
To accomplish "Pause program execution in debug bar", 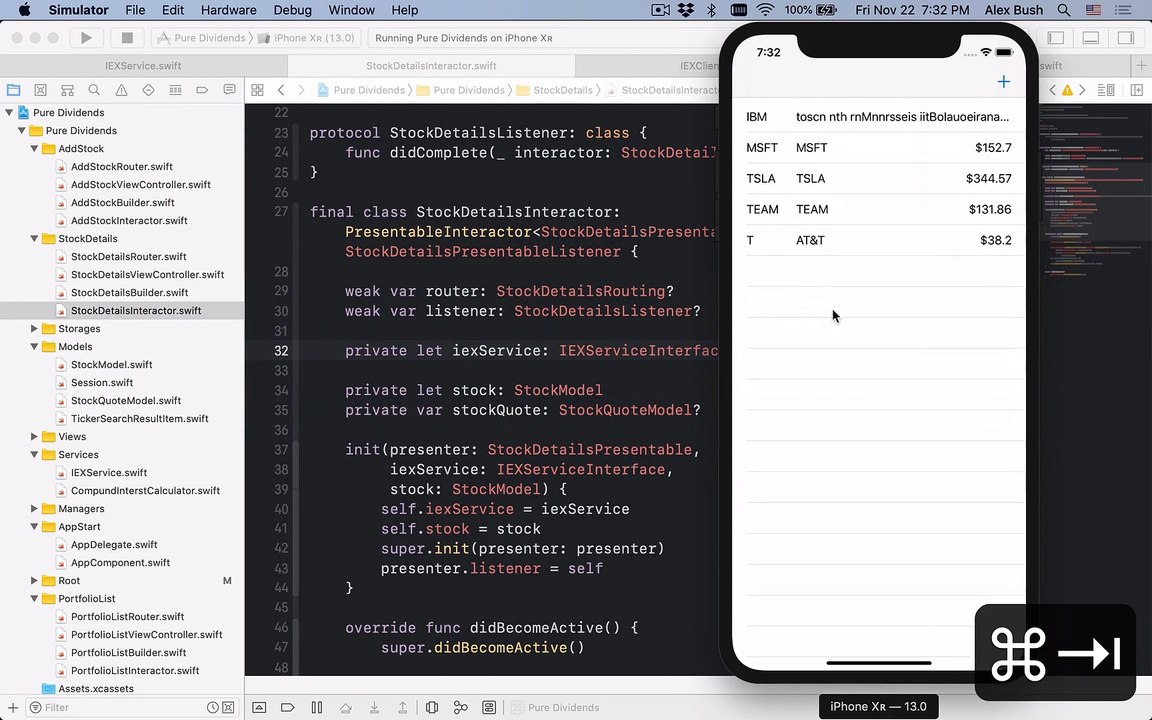I will (317, 707).
